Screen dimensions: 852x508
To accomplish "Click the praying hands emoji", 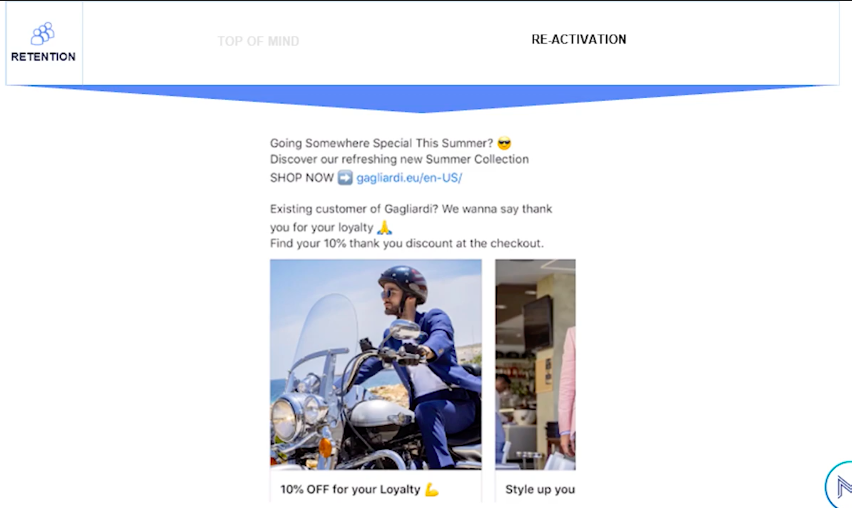I will click(x=384, y=227).
